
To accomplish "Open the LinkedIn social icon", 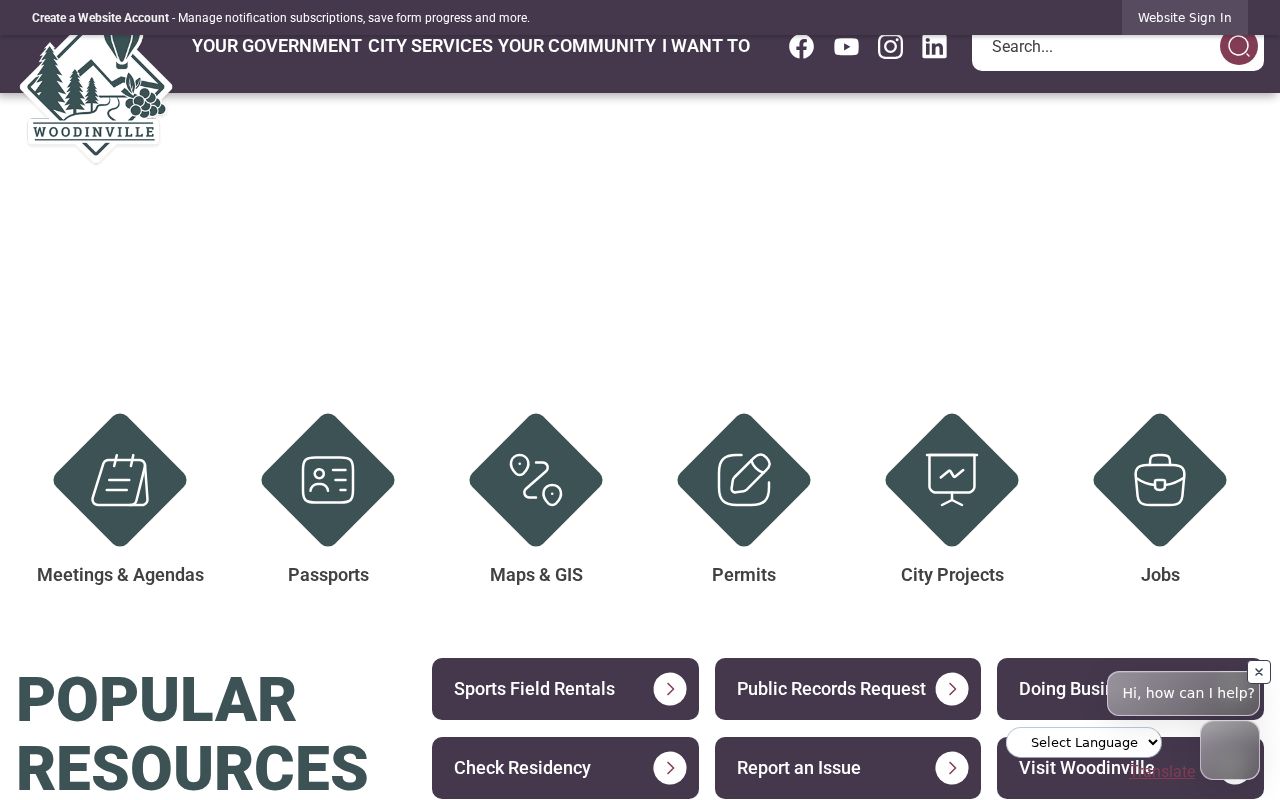I will pos(934,47).
